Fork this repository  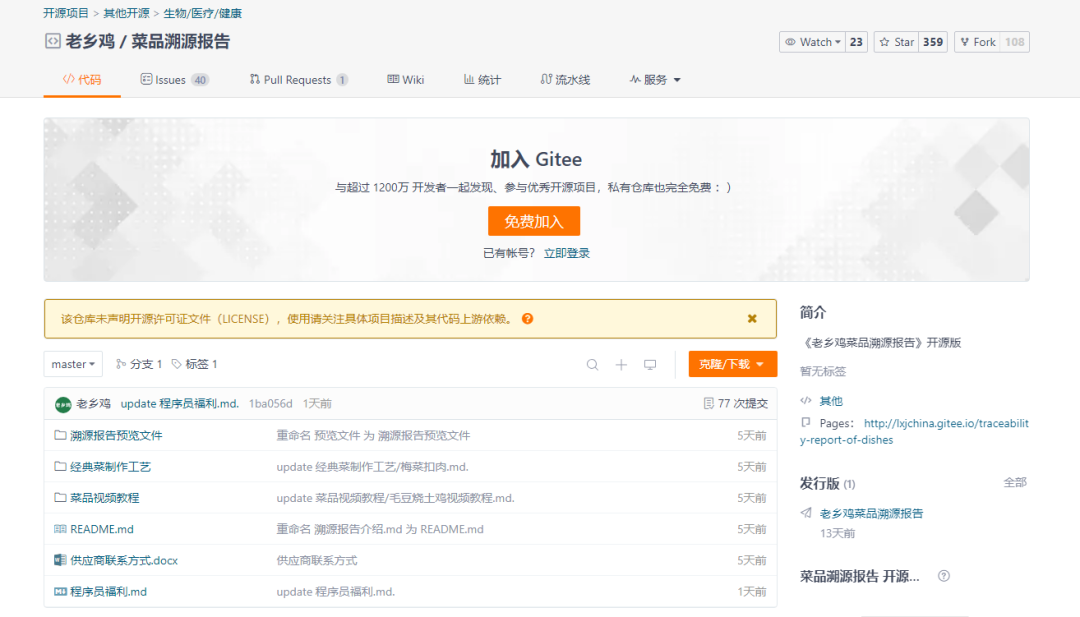click(x=977, y=42)
